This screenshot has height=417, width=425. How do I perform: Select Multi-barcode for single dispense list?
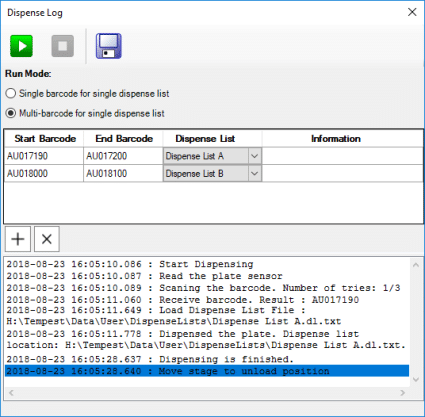85,113
